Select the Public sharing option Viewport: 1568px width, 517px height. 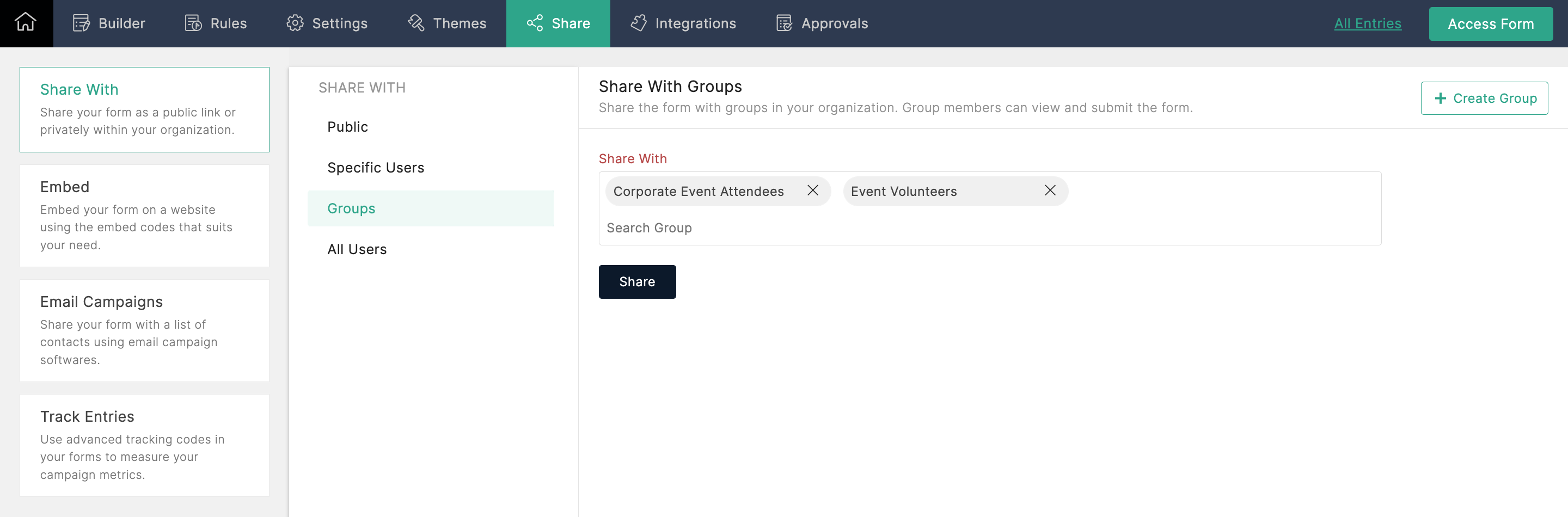[x=430, y=126]
